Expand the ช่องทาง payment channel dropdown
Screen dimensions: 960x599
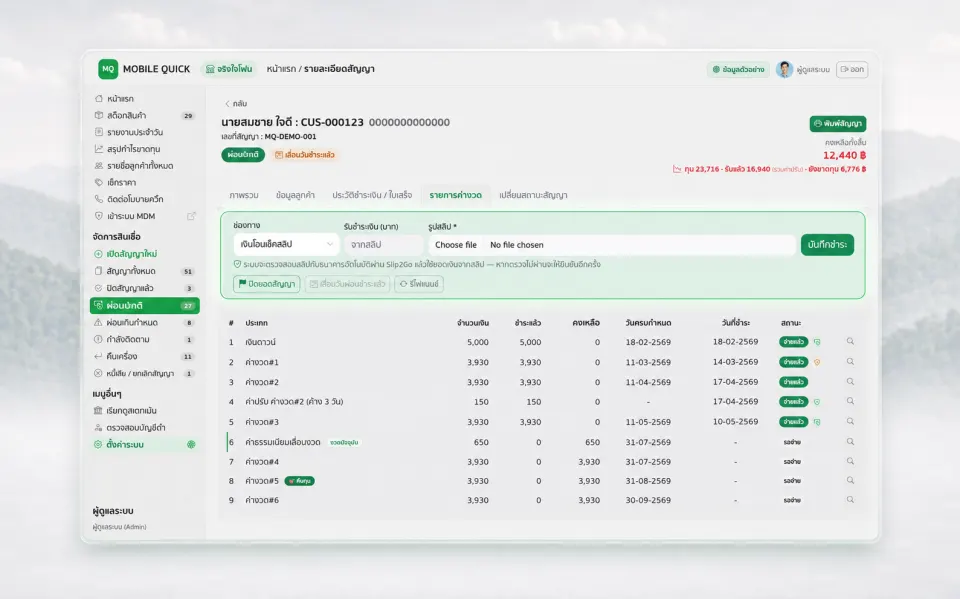pyautogui.click(x=286, y=244)
